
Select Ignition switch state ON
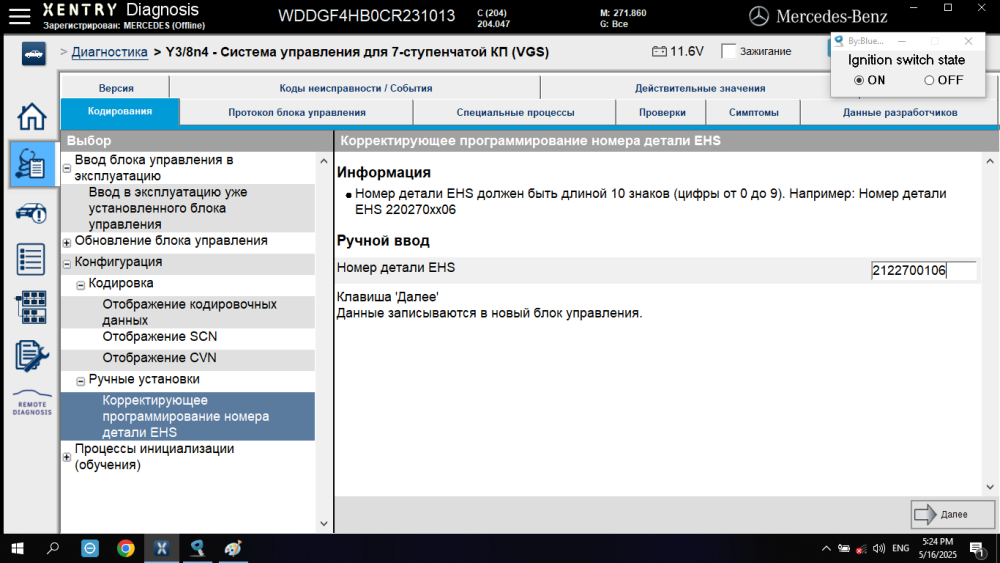pos(859,80)
